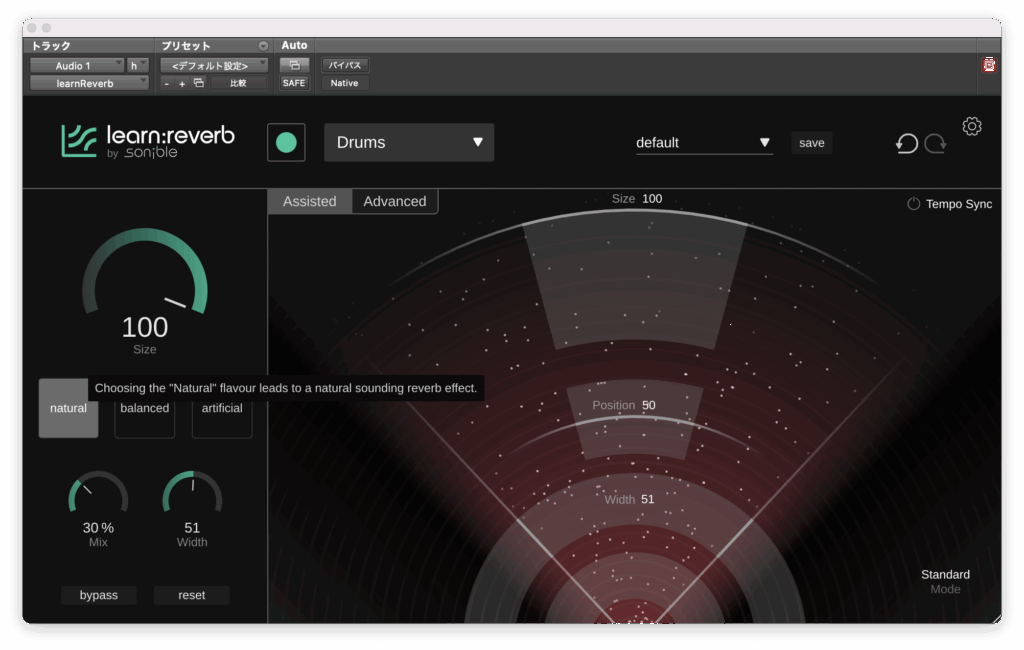This screenshot has width=1024, height=650.
Task: Click the plus next preset button
Action: pos(182,84)
